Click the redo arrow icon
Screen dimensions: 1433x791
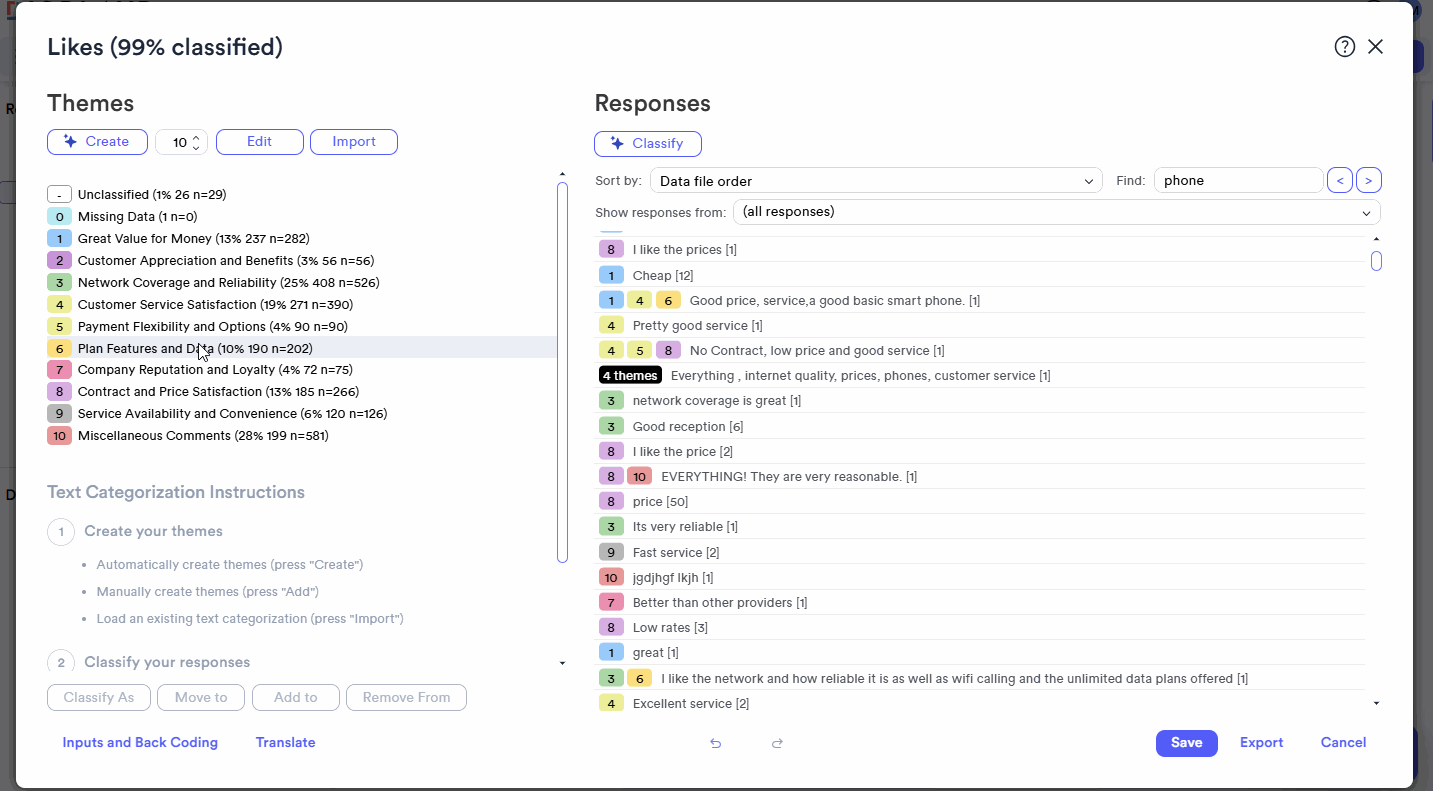click(777, 743)
